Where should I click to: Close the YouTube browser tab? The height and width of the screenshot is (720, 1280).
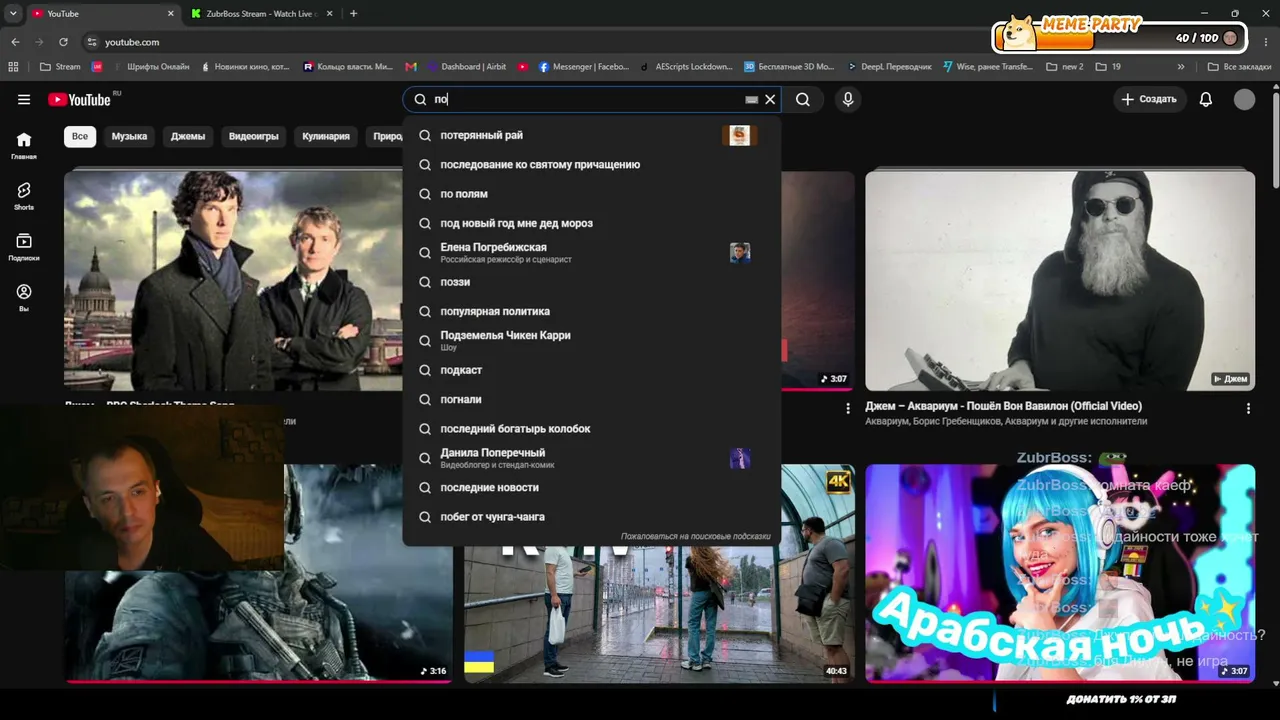[x=171, y=14]
